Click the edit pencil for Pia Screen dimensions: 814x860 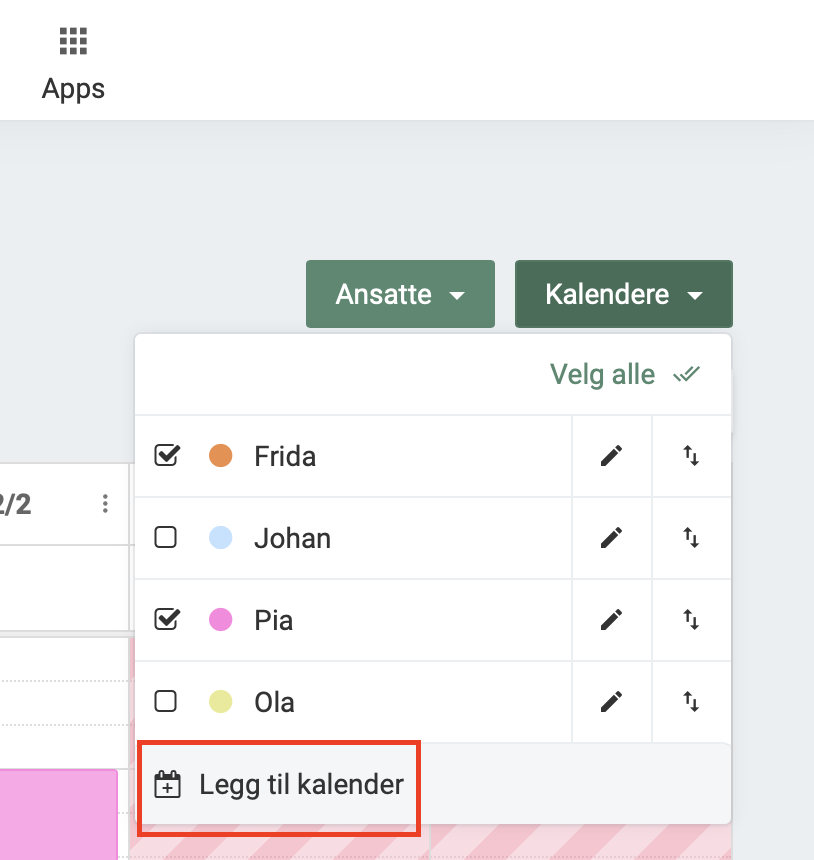pos(611,620)
